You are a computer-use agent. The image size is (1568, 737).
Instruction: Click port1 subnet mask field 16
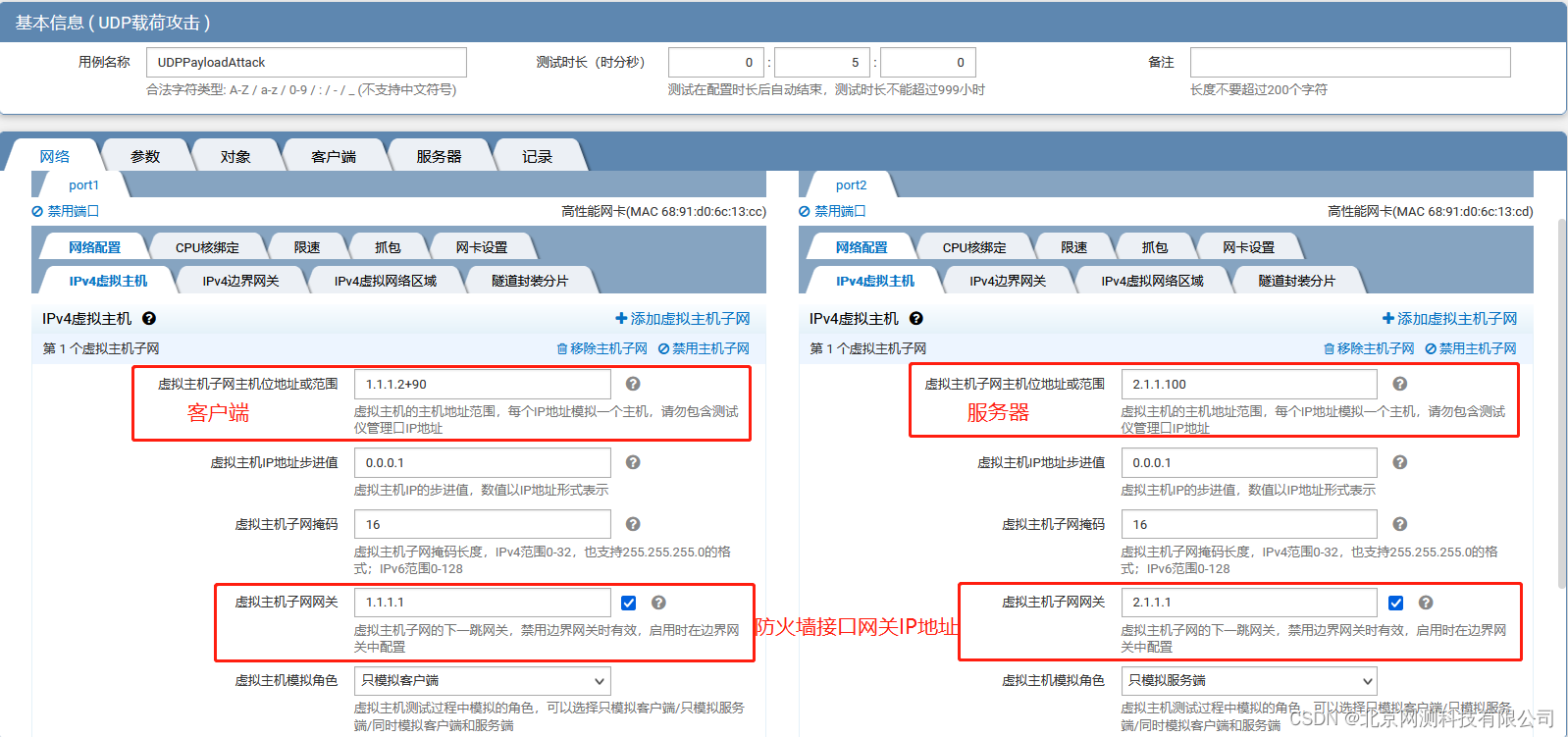pyautogui.click(x=483, y=524)
